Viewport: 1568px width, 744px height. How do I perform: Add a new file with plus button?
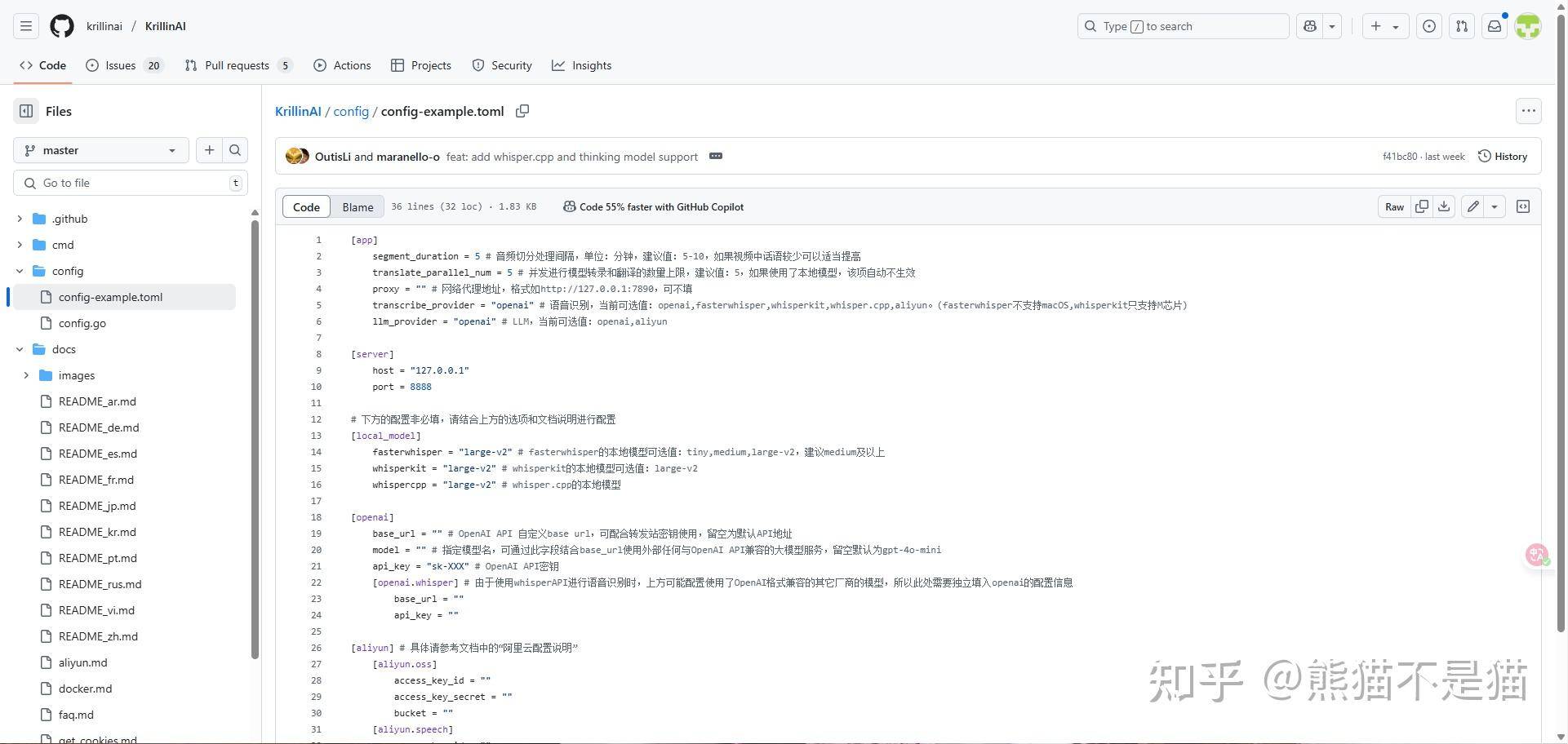209,150
